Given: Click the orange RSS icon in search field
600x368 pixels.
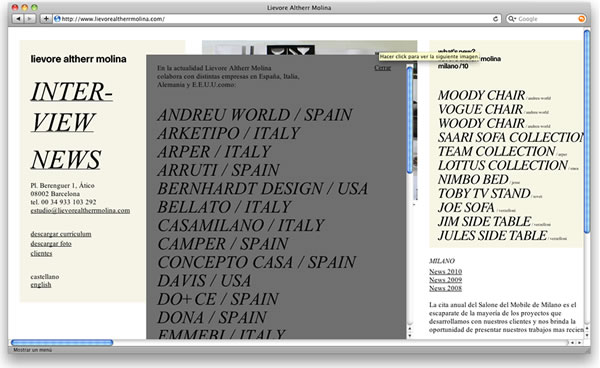Looking at the screenshot, I should point(581,19).
